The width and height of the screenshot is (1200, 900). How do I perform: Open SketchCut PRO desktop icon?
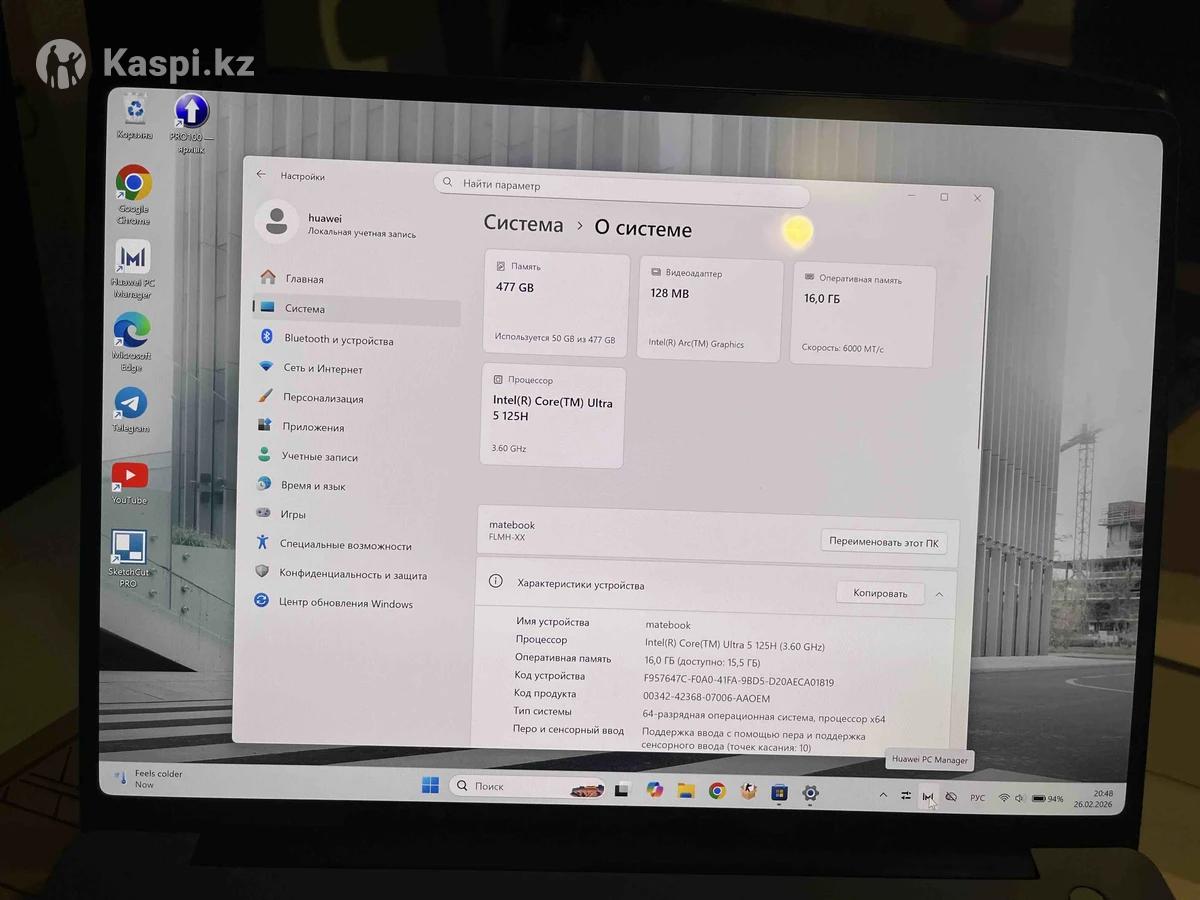click(x=129, y=549)
